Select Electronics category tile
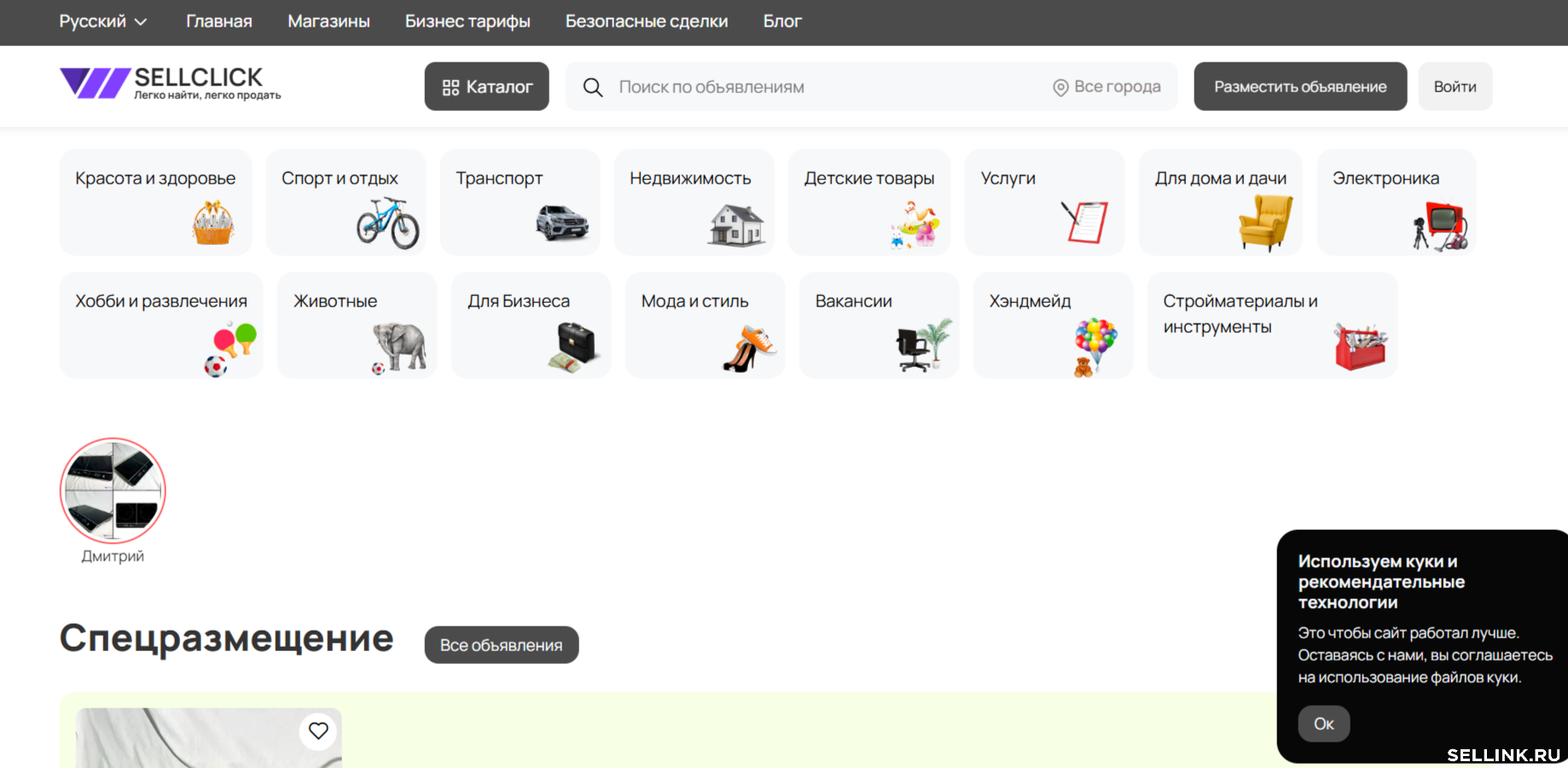Screen dimensions: 1568x768 pos(1396,202)
